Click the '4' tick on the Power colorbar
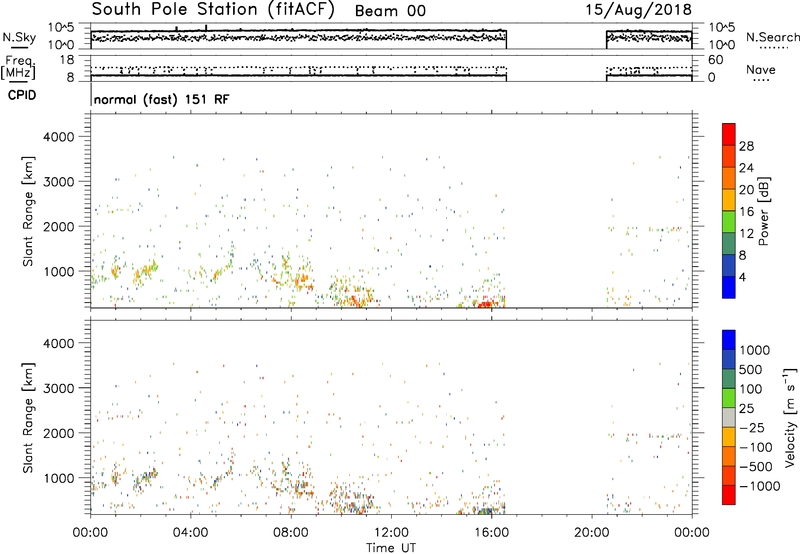 coord(742,277)
